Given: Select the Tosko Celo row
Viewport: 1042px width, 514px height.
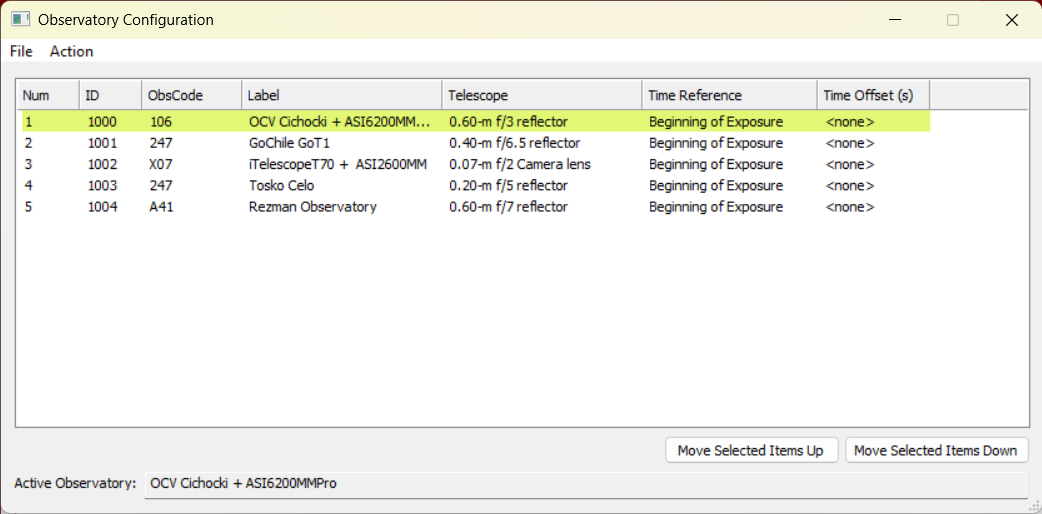Looking at the screenshot, I should [x=474, y=186].
